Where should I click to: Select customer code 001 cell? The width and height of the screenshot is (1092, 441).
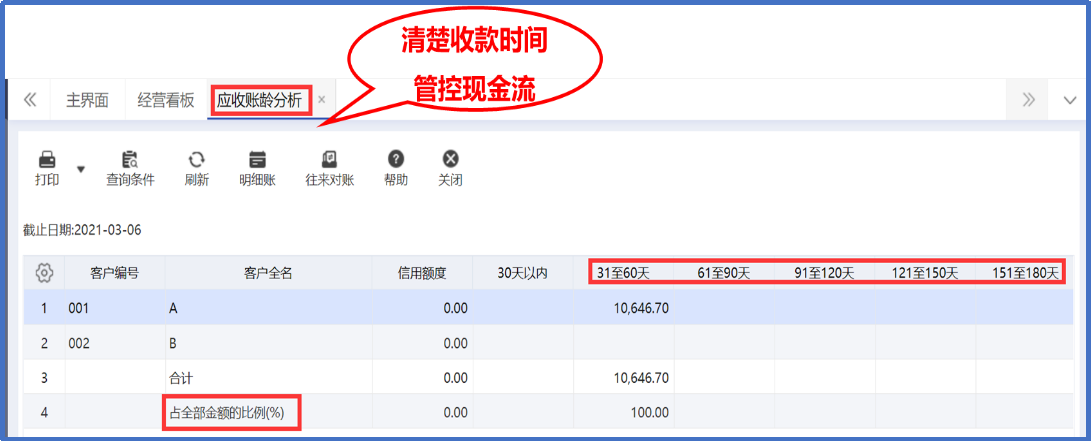tap(114, 308)
